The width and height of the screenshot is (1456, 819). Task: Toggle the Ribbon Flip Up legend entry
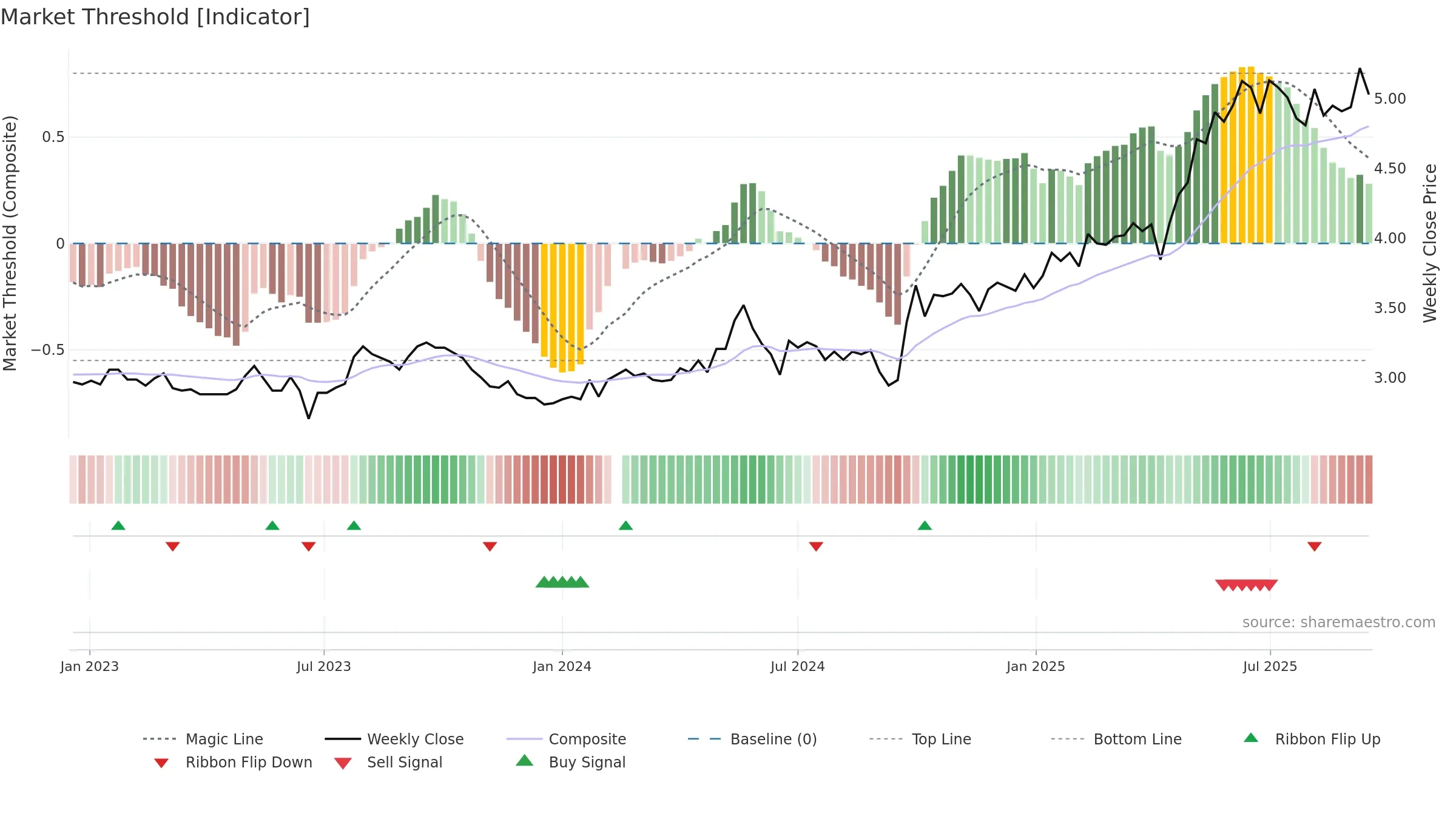pyautogui.click(x=1312, y=739)
